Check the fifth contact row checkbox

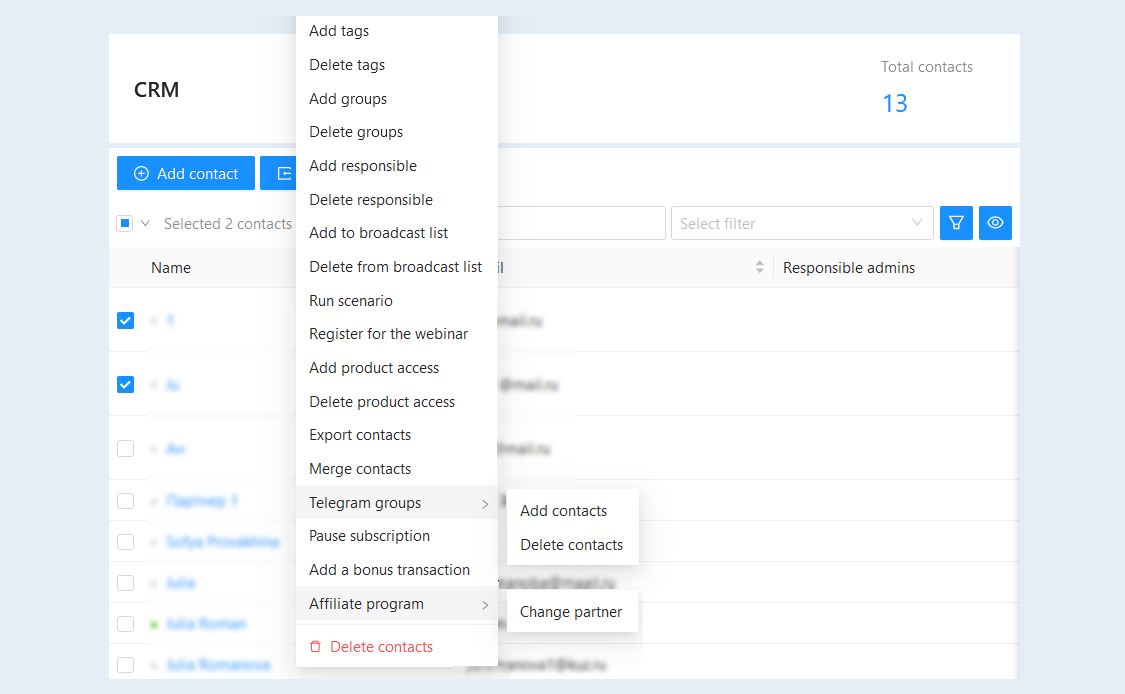point(126,542)
